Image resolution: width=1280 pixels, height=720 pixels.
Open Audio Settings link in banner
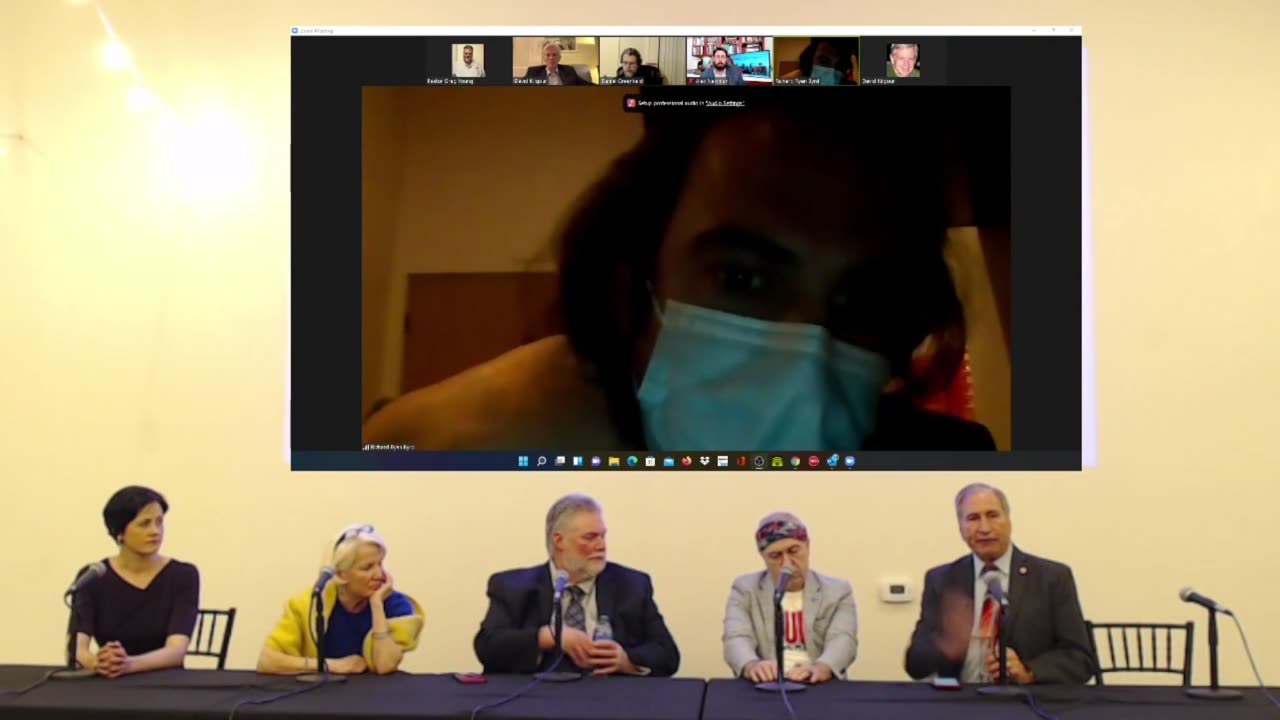(725, 103)
